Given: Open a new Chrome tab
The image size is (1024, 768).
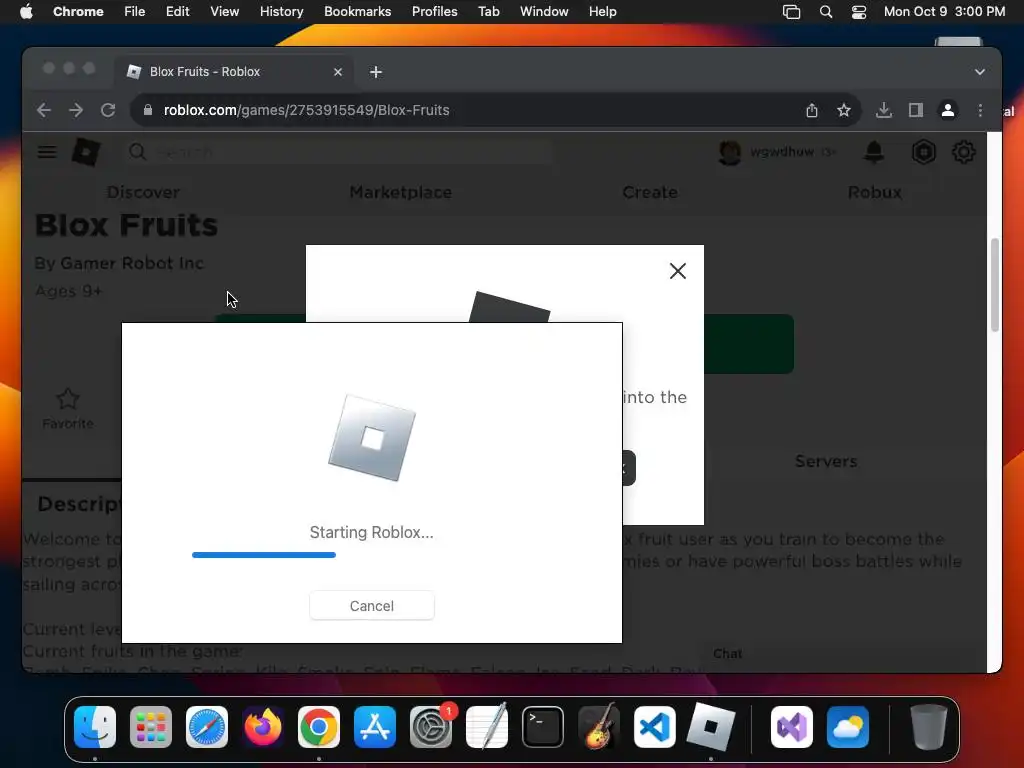Looking at the screenshot, I should tap(376, 72).
